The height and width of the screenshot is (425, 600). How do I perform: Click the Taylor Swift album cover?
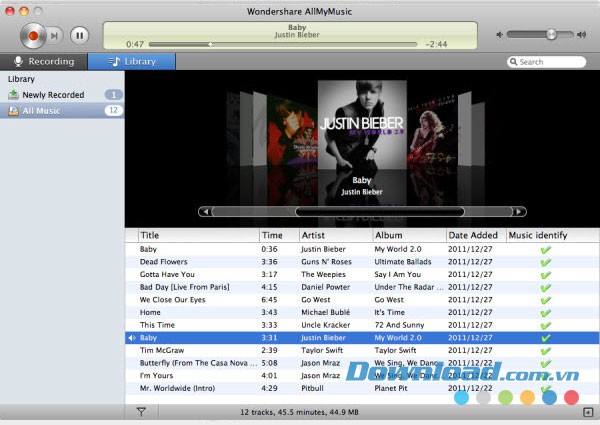[x=432, y=131]
